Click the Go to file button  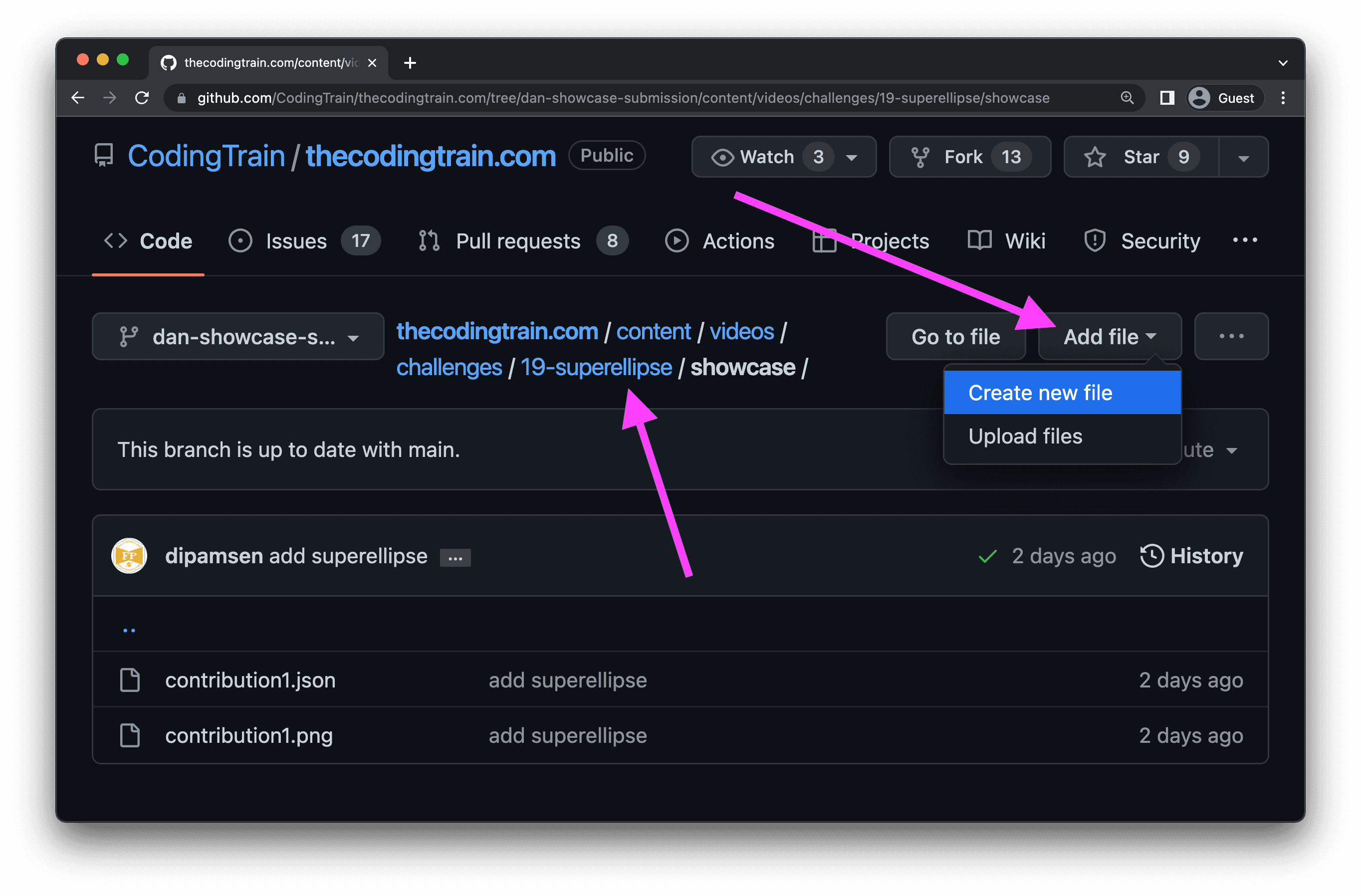pos(955,336)
